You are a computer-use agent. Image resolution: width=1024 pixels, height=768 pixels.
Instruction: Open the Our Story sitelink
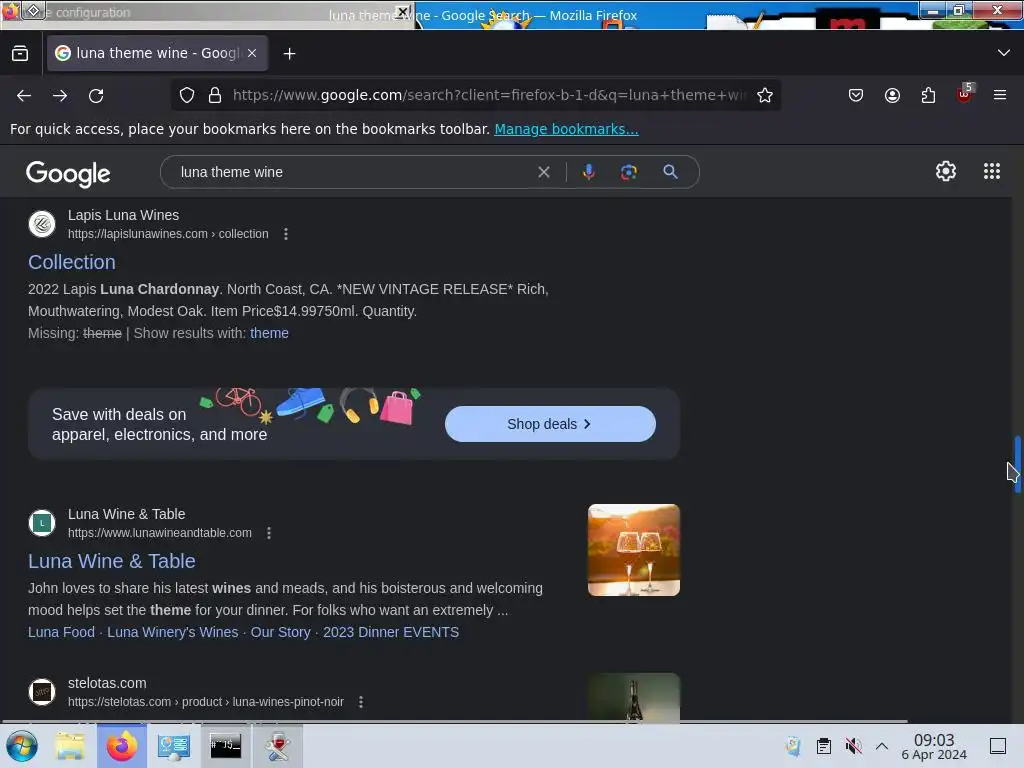coord(281,632)
